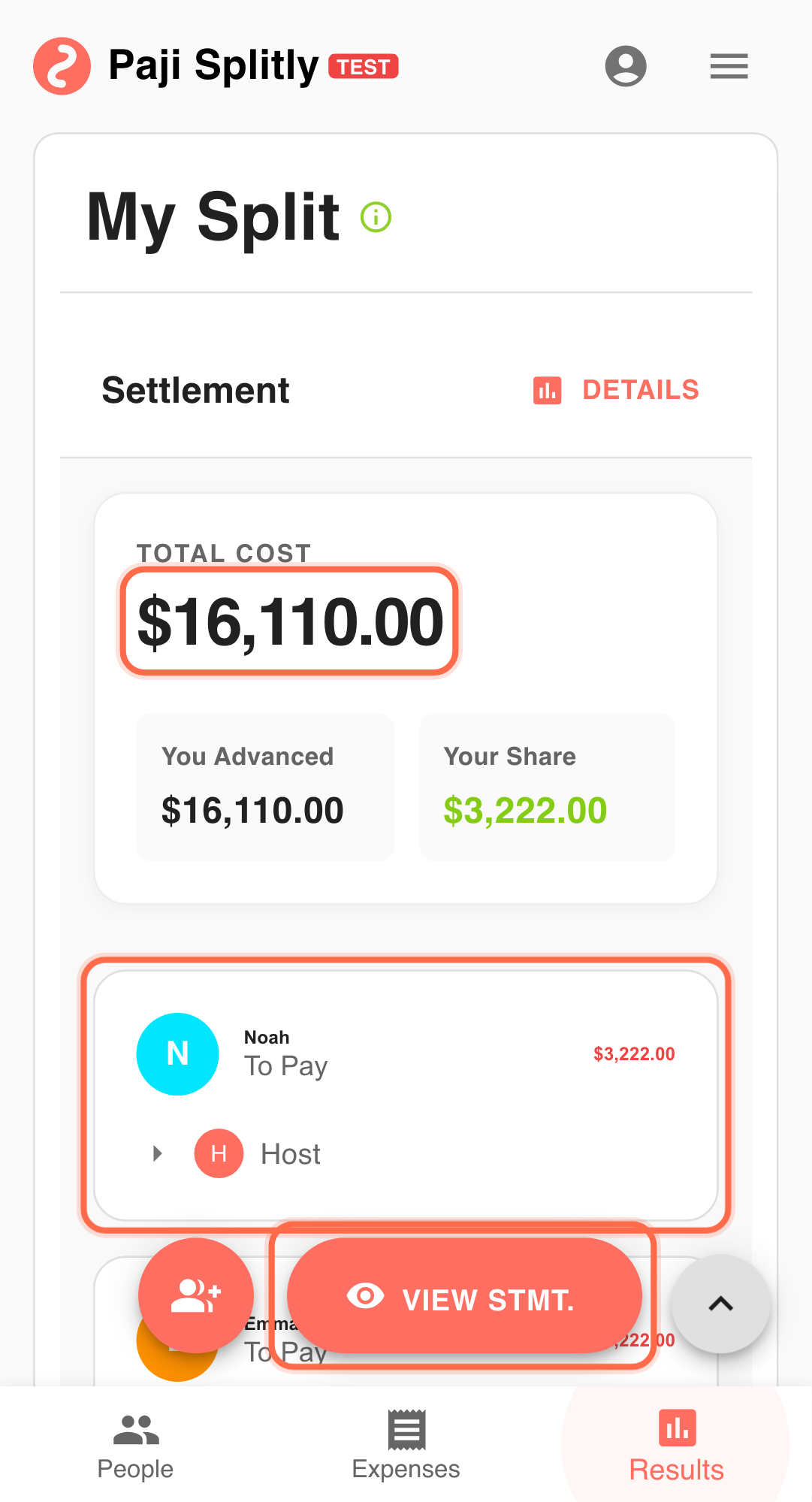This screenshot has height=1502, width=812.
Task: Open the hamburger menu
Action: 729,66
